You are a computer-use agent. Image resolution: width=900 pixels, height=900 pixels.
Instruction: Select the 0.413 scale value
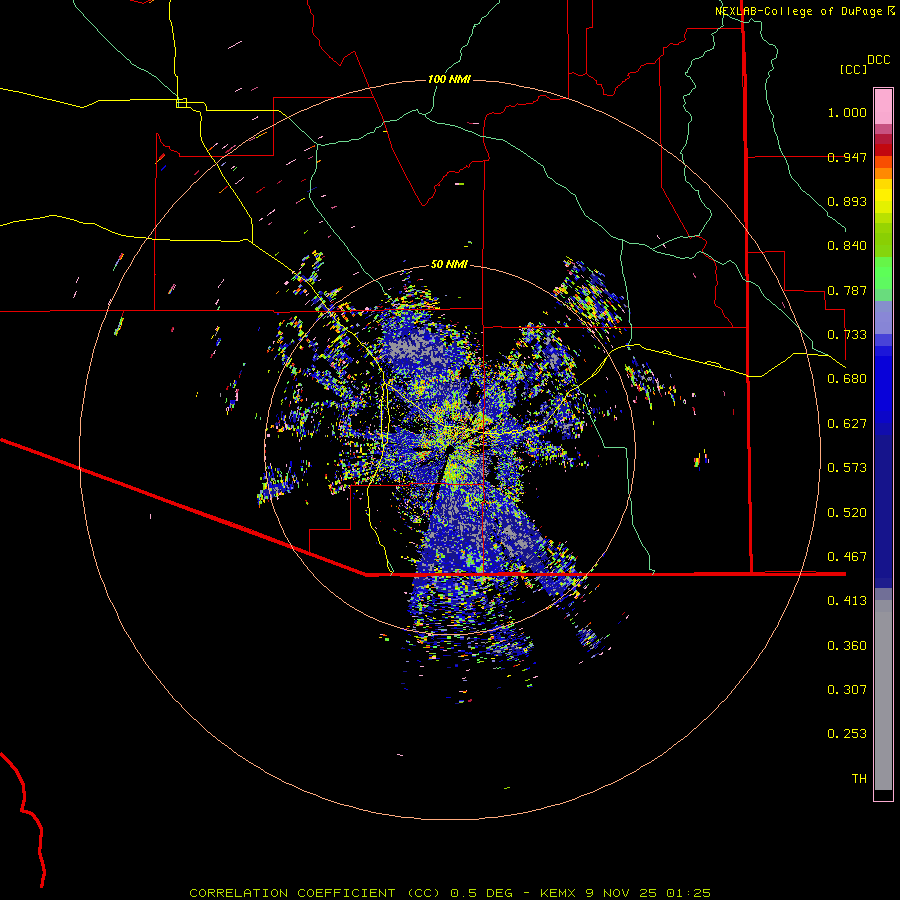click(847, 601)
